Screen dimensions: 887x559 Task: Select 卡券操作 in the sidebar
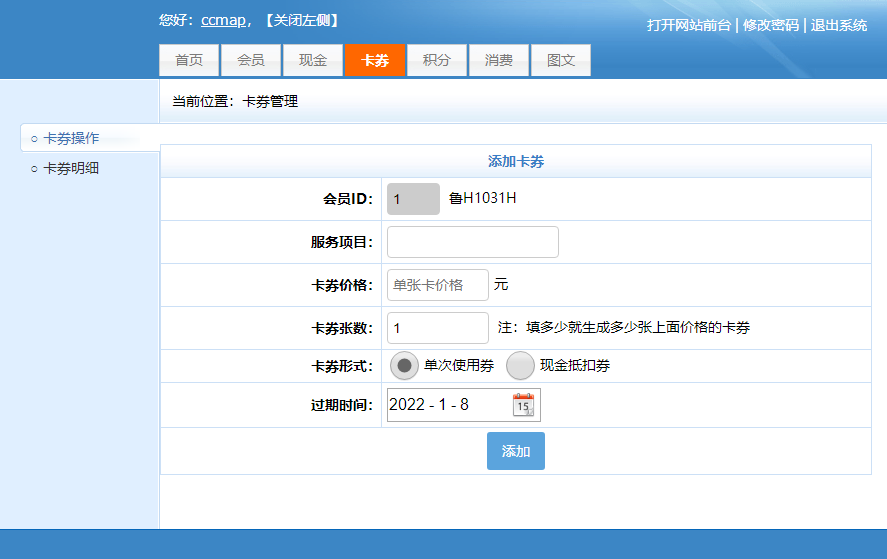point(71,138)
